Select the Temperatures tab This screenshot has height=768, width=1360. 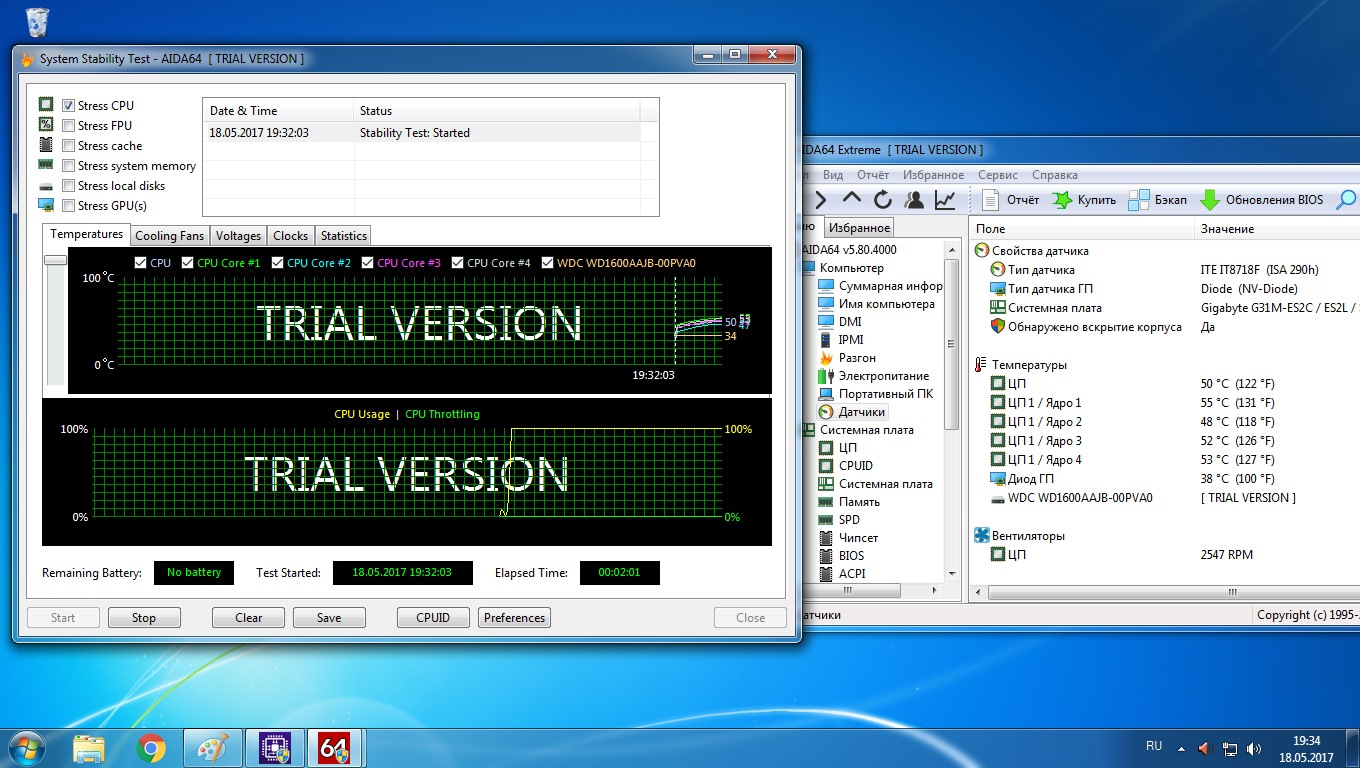(86, 234)
